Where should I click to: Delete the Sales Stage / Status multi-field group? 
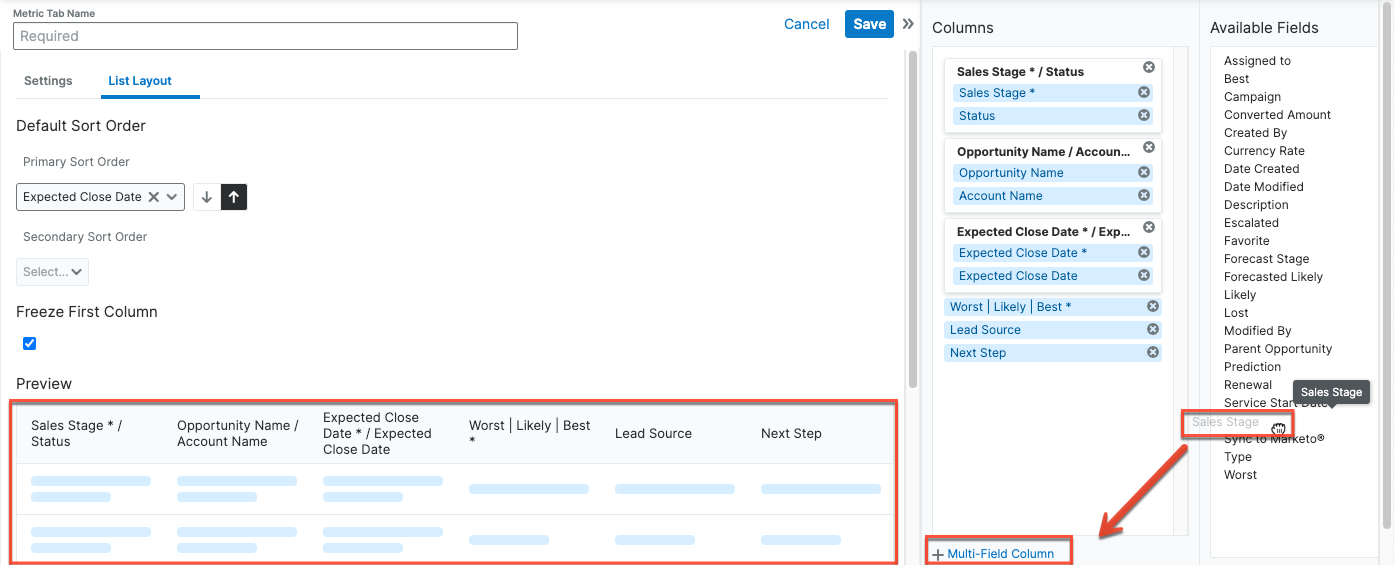click(x=1149, y=68)
